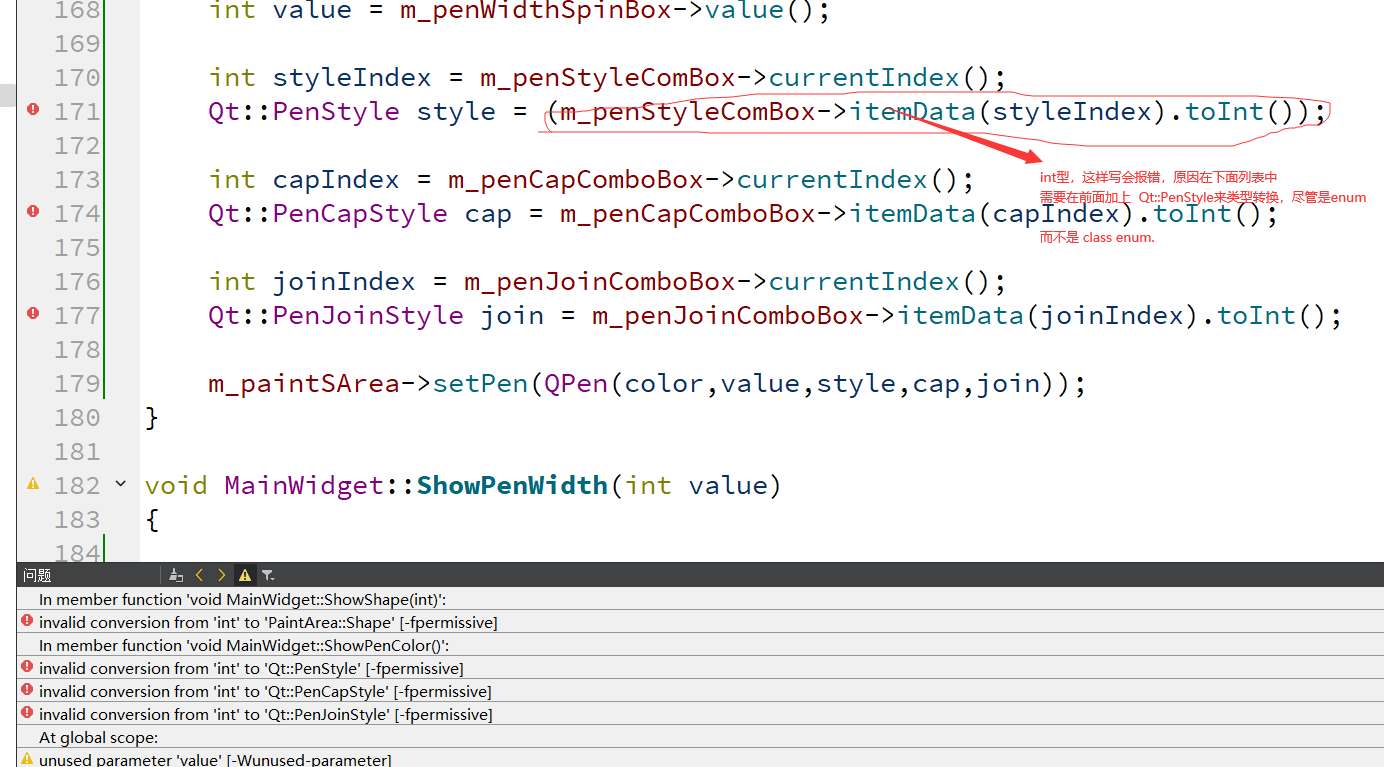1384x767 pixels.
Task: Click the ShowPenWidth function name on line 182
Action: click(512, 485)
